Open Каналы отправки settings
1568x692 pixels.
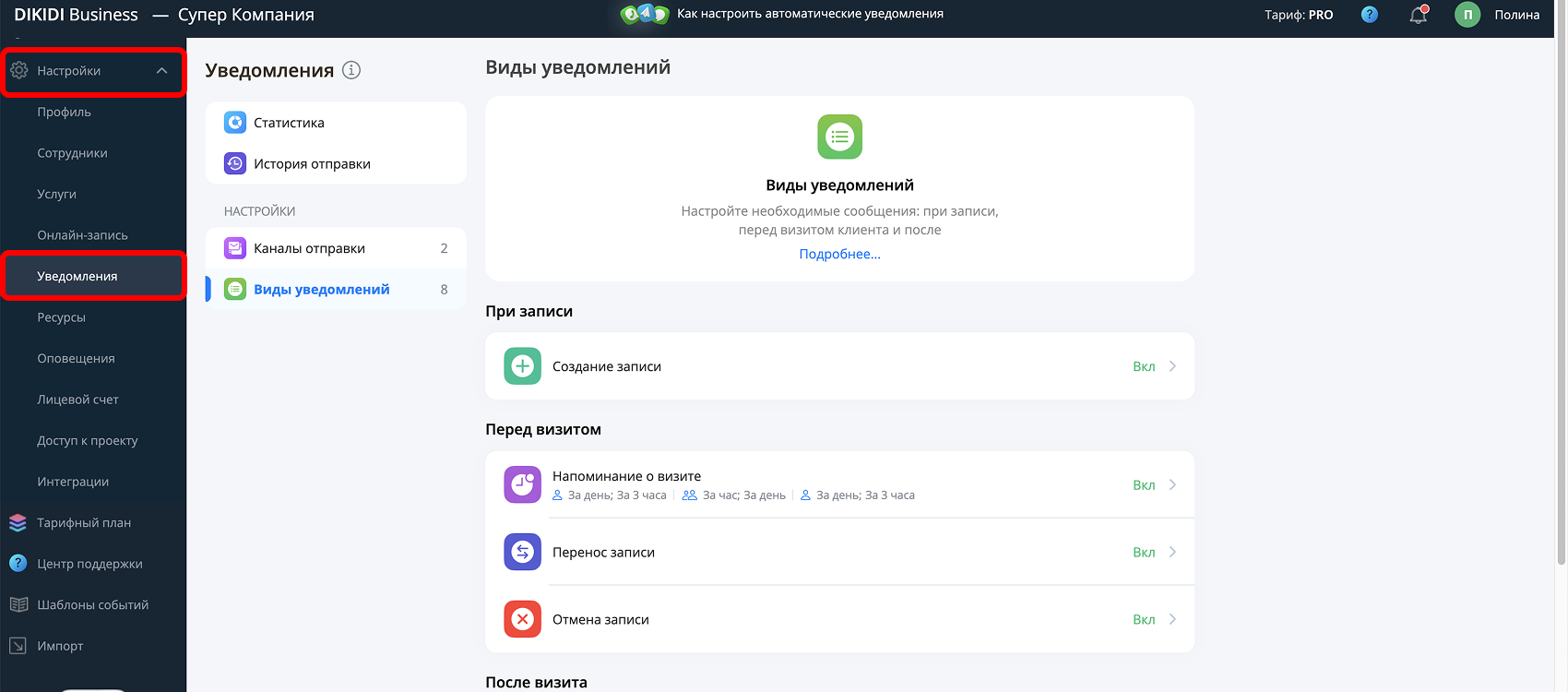pyautogui.click(x=336, y=248)
